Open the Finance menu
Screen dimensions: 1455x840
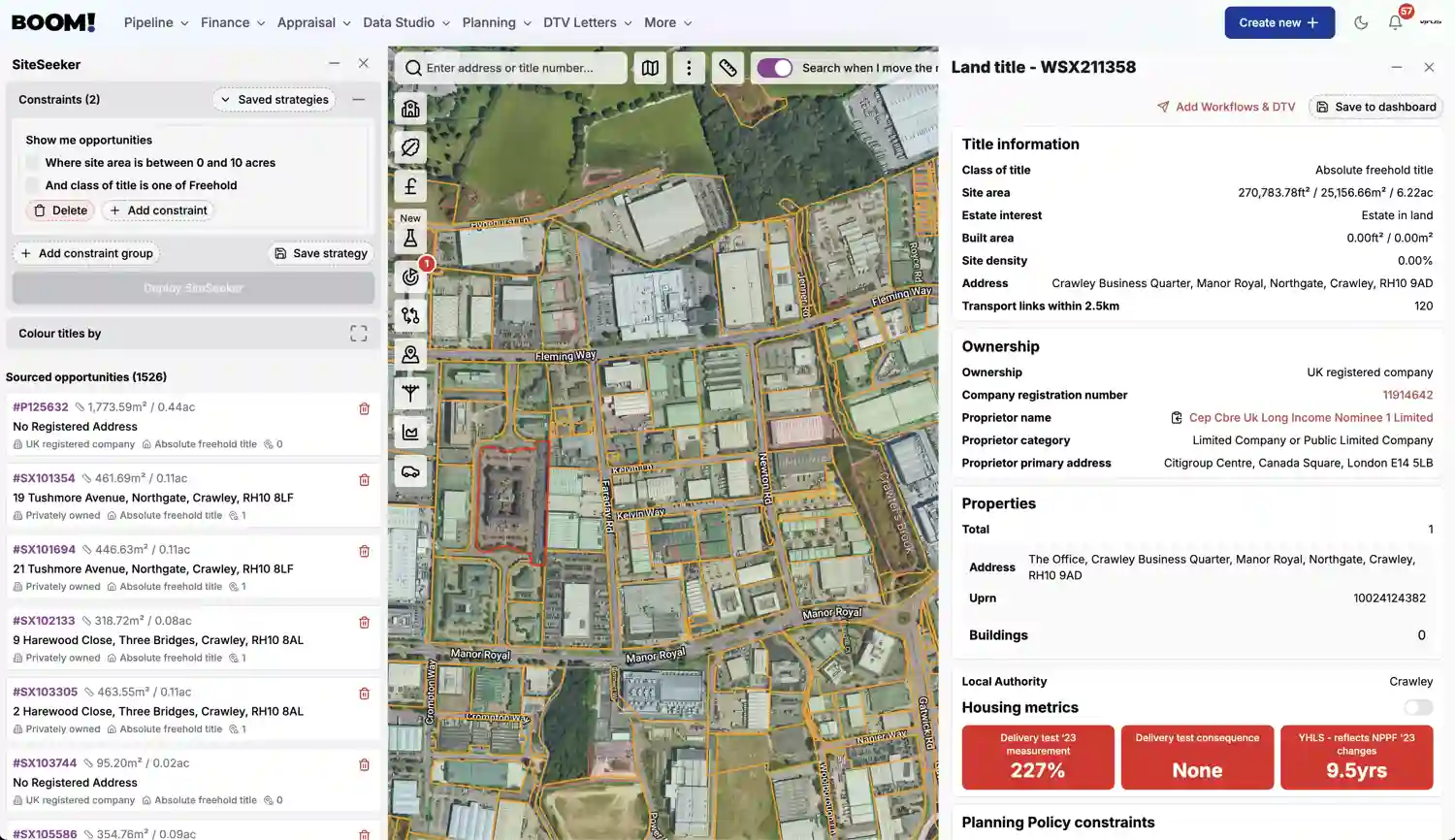[x=233, y=22]
